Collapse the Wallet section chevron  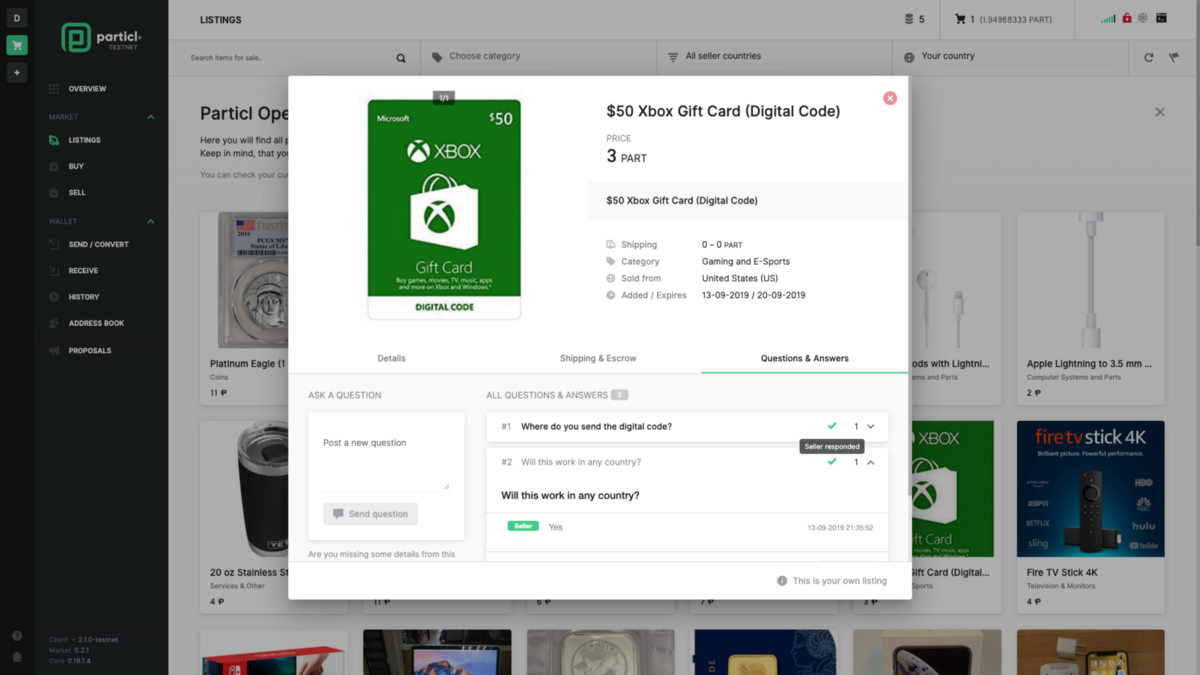pyautogui.click(x=151, y=221)
